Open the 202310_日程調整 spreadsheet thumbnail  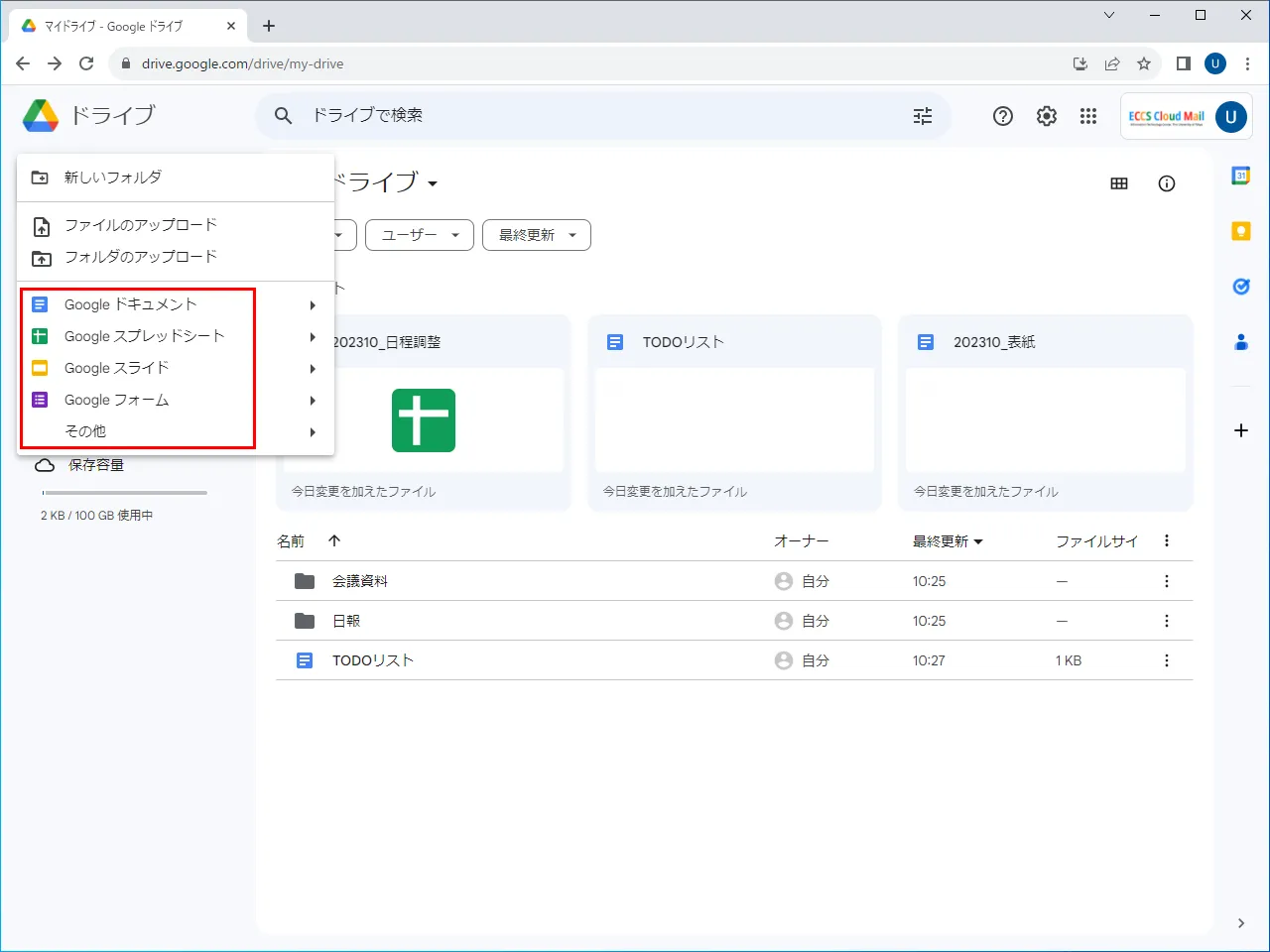[x=424, y=420]
